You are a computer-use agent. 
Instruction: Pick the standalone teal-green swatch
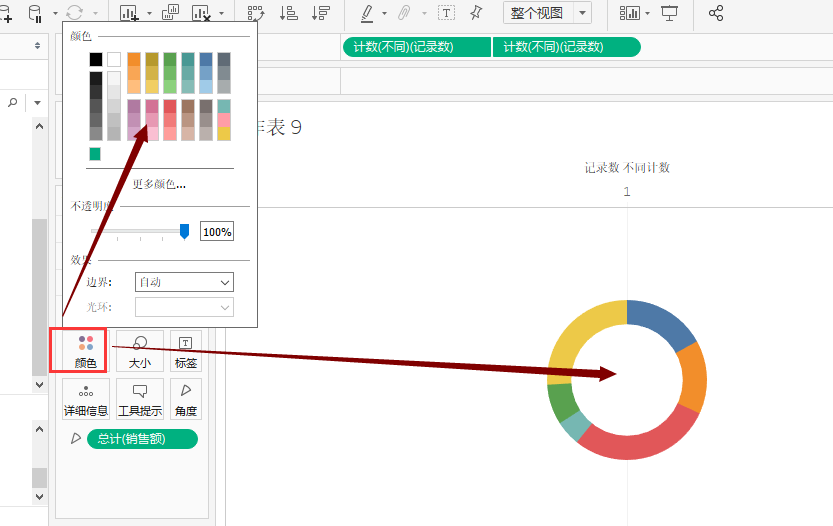(95, 154)
